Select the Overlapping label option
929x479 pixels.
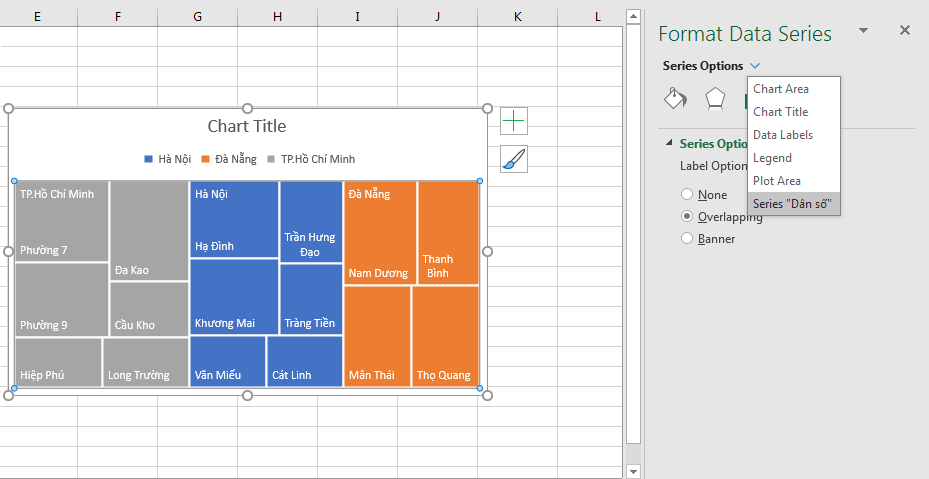click(x=687, y=217)
